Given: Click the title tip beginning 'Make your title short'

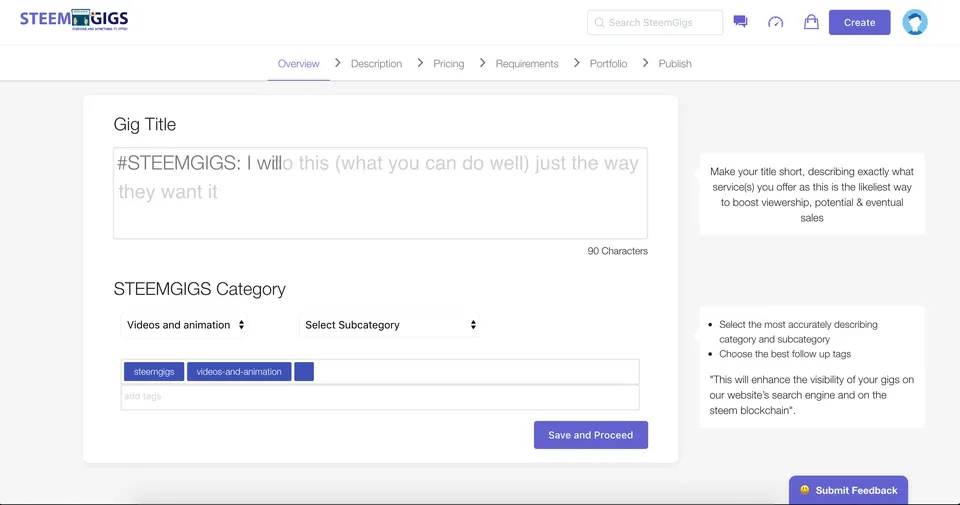Looking at the screenshot, I should [812, 195].
